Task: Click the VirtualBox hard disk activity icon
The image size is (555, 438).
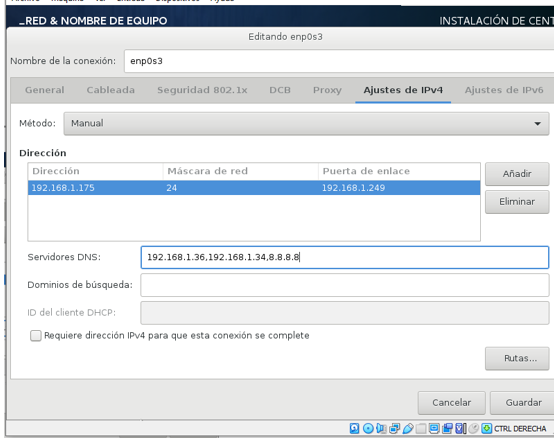Action: click(x=354, y=428)
